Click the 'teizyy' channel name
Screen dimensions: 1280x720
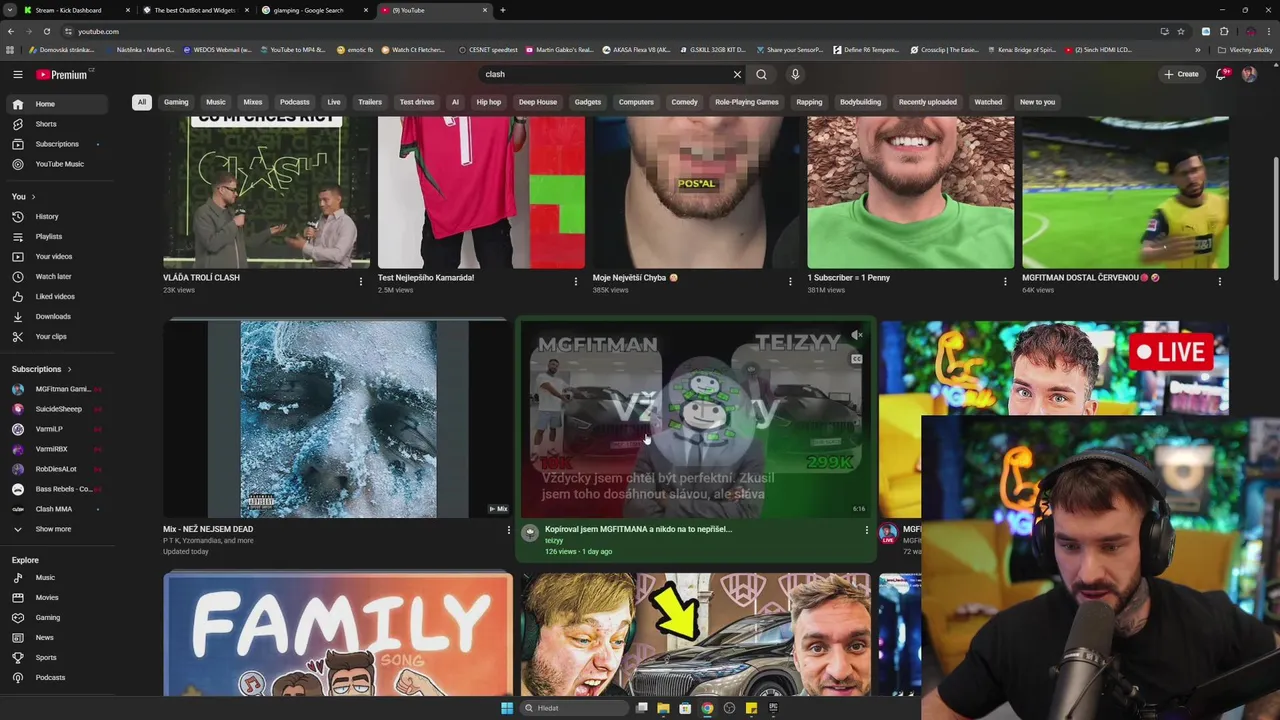pos(554,541)
